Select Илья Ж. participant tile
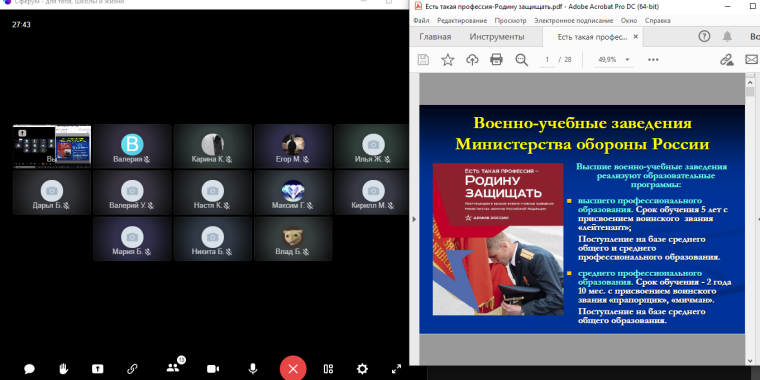760x380 pixels. coord(371,146)
